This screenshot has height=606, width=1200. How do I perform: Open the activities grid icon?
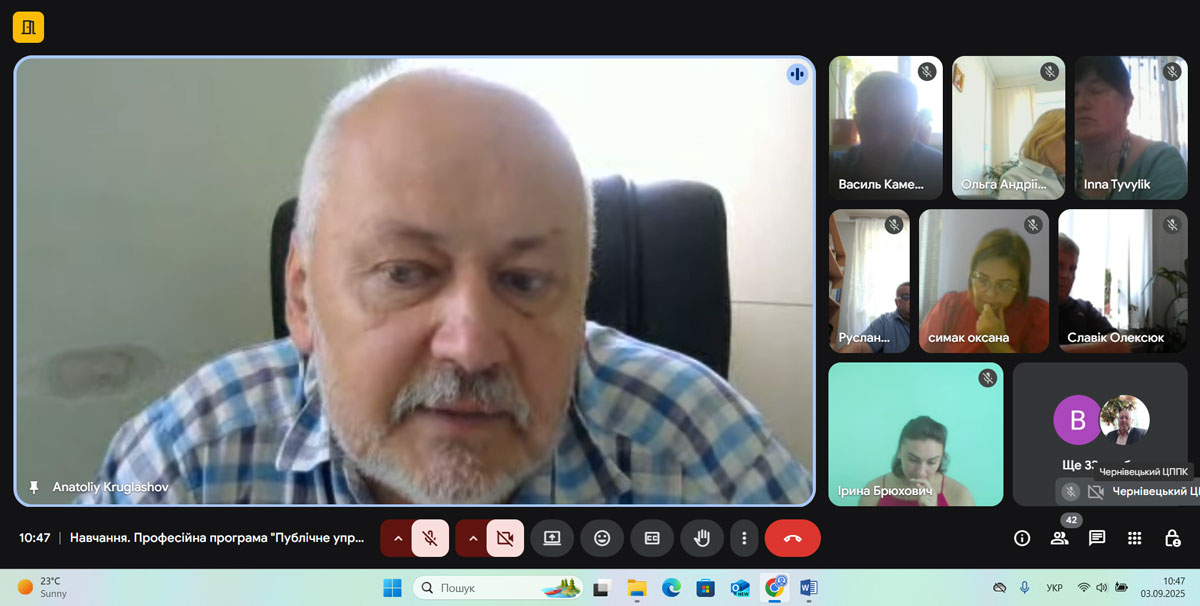click(x=1134, y=538)
